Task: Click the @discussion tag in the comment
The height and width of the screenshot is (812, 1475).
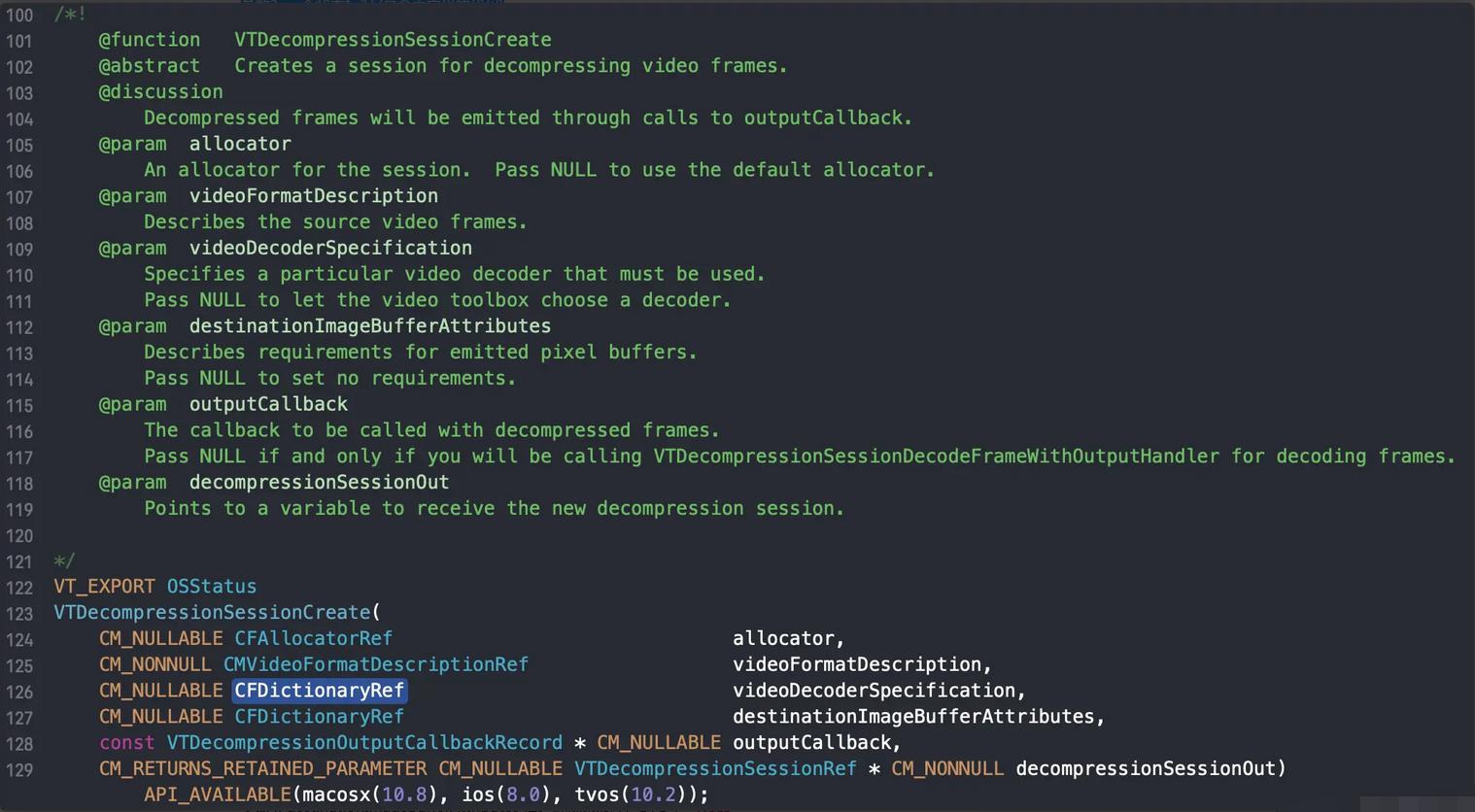Action: pyautogui.click(x=160, y=92)
